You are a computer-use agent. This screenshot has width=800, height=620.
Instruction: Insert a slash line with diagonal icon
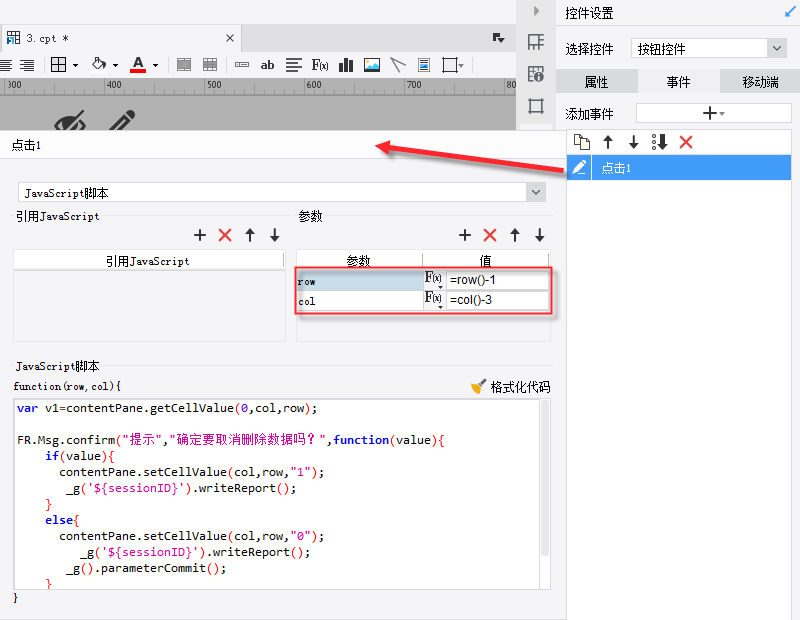[x=398, y=65]
